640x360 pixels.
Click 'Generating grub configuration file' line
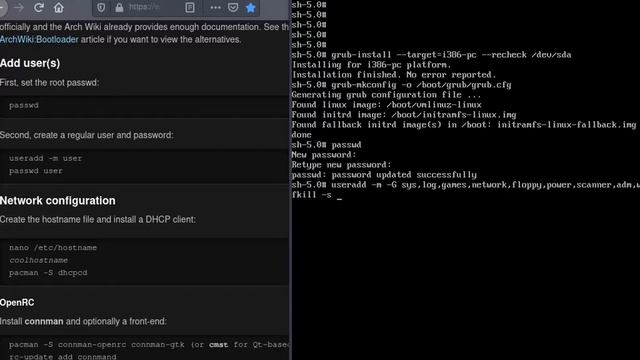[x=387, y=95]
